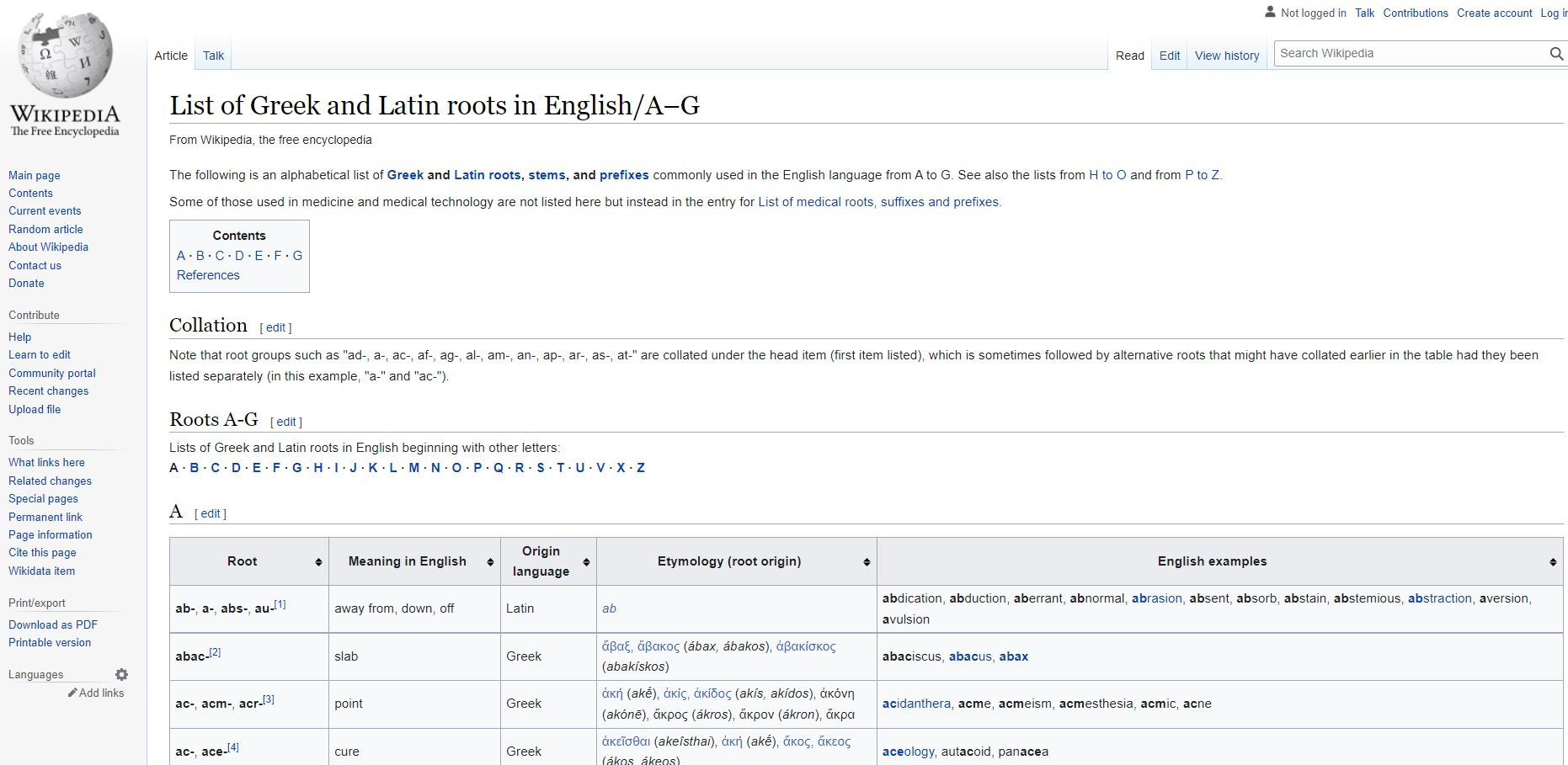This screenshot has width=1568, height=765.
Task: Follow the List of medical roots link
Action: (x=878, y=202)
